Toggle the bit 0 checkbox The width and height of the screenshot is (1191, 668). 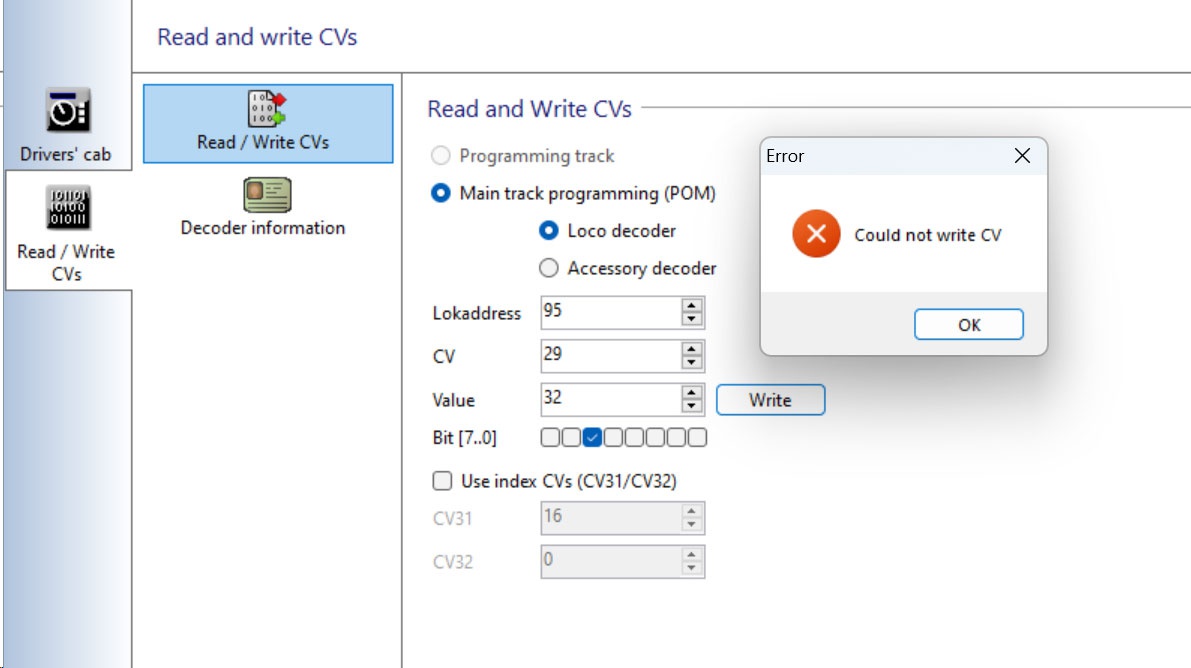click(x=697, y=437)
